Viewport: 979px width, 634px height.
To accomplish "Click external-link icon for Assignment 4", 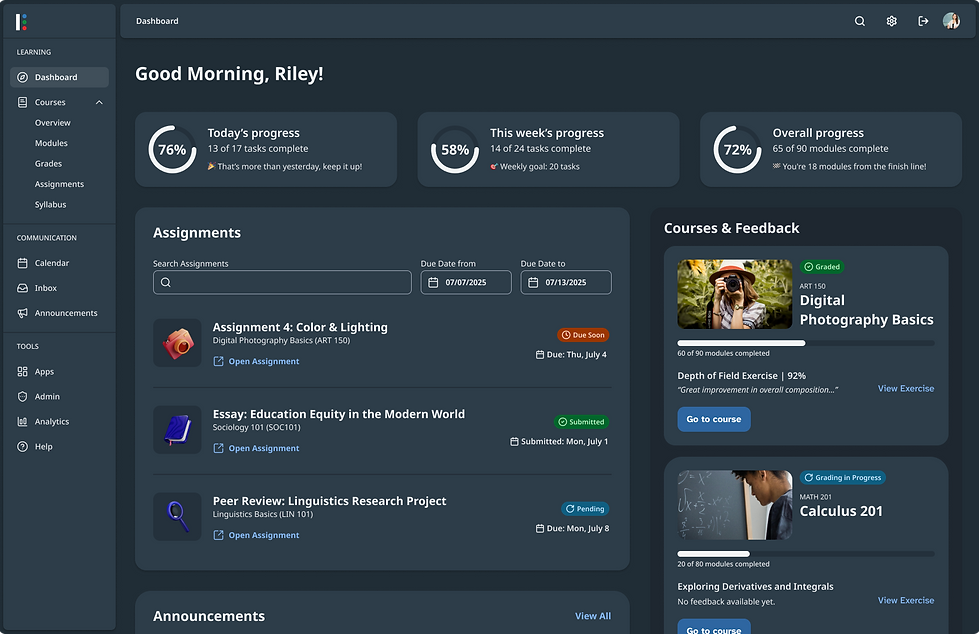I will (219, 361).
